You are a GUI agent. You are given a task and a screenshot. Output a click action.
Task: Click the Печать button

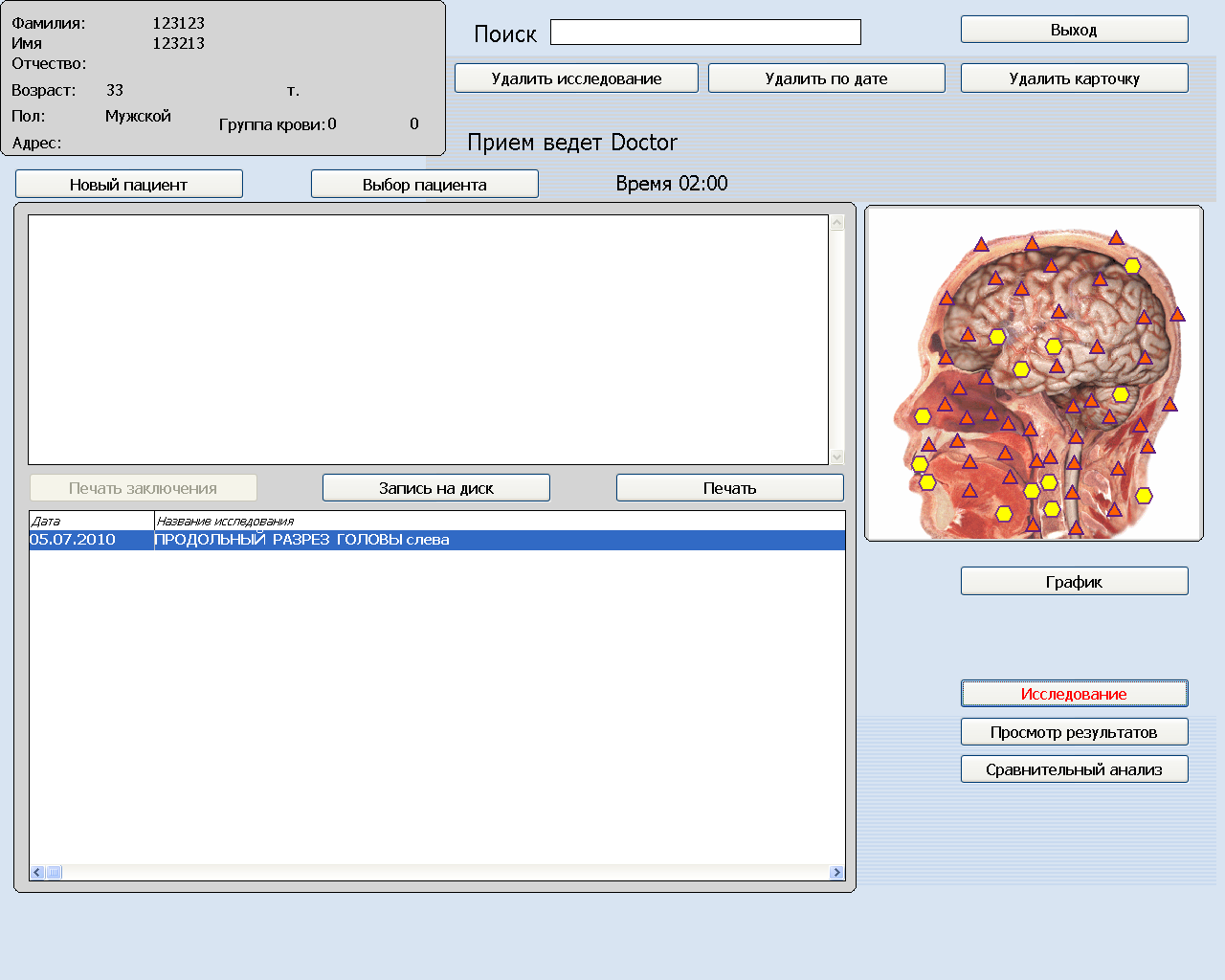point(729,488)
